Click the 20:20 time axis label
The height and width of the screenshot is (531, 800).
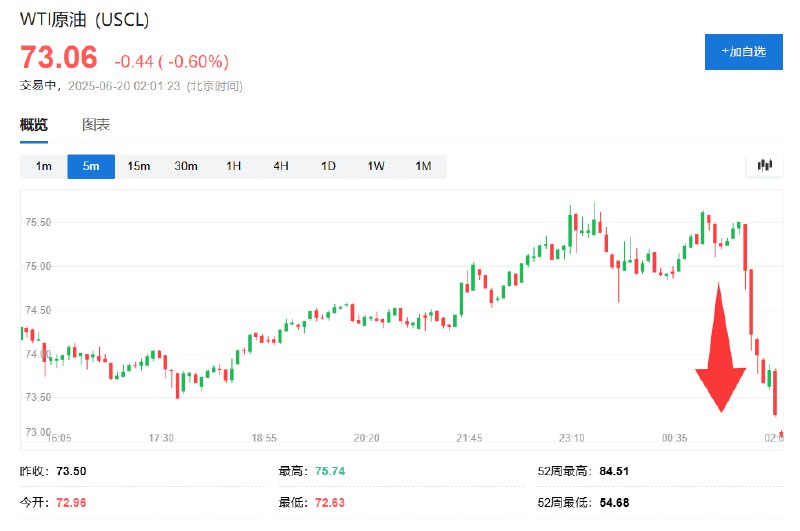tap(366, 438)
